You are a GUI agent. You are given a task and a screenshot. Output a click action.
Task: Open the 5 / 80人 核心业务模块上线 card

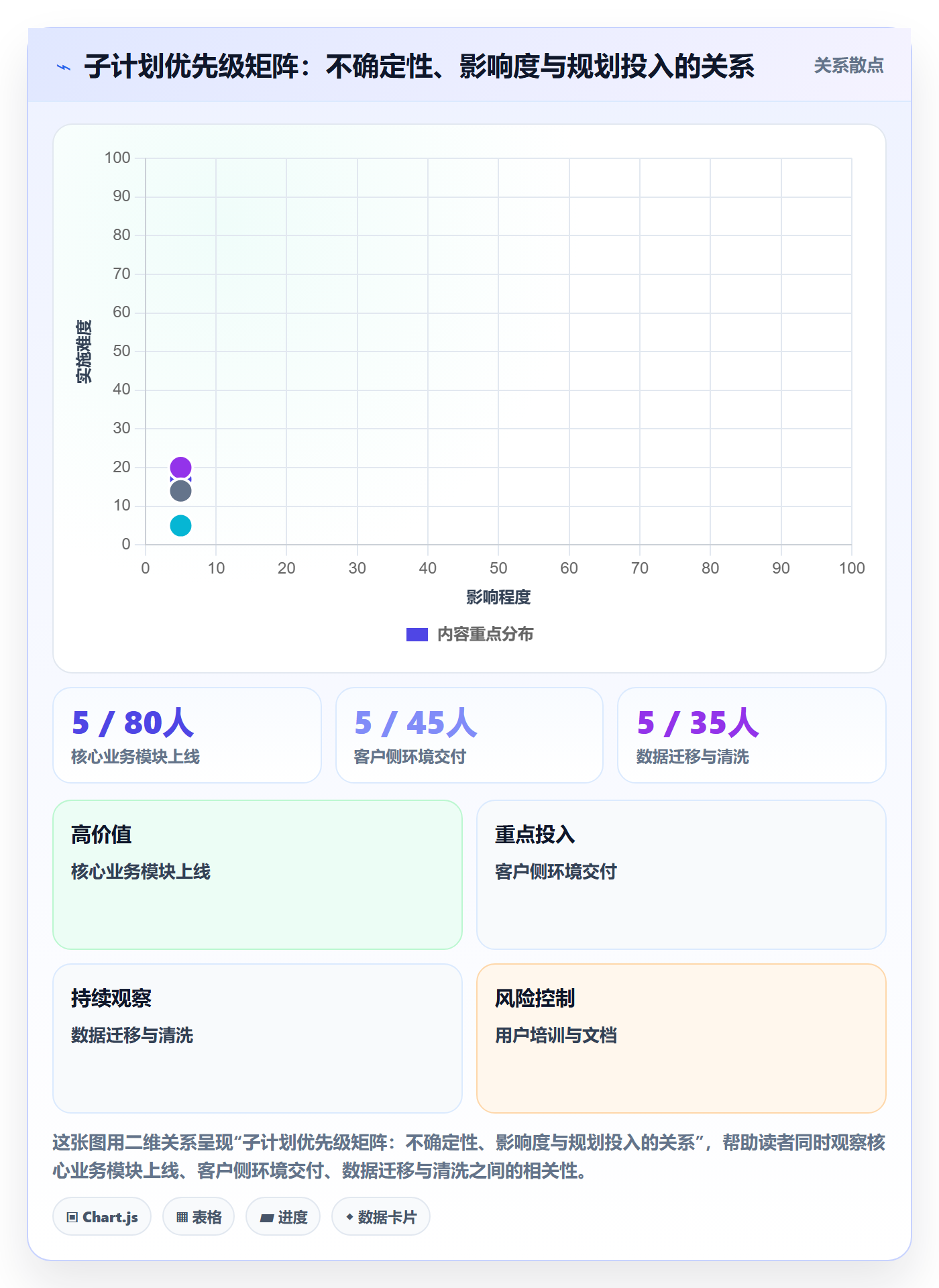coord(187,735)
